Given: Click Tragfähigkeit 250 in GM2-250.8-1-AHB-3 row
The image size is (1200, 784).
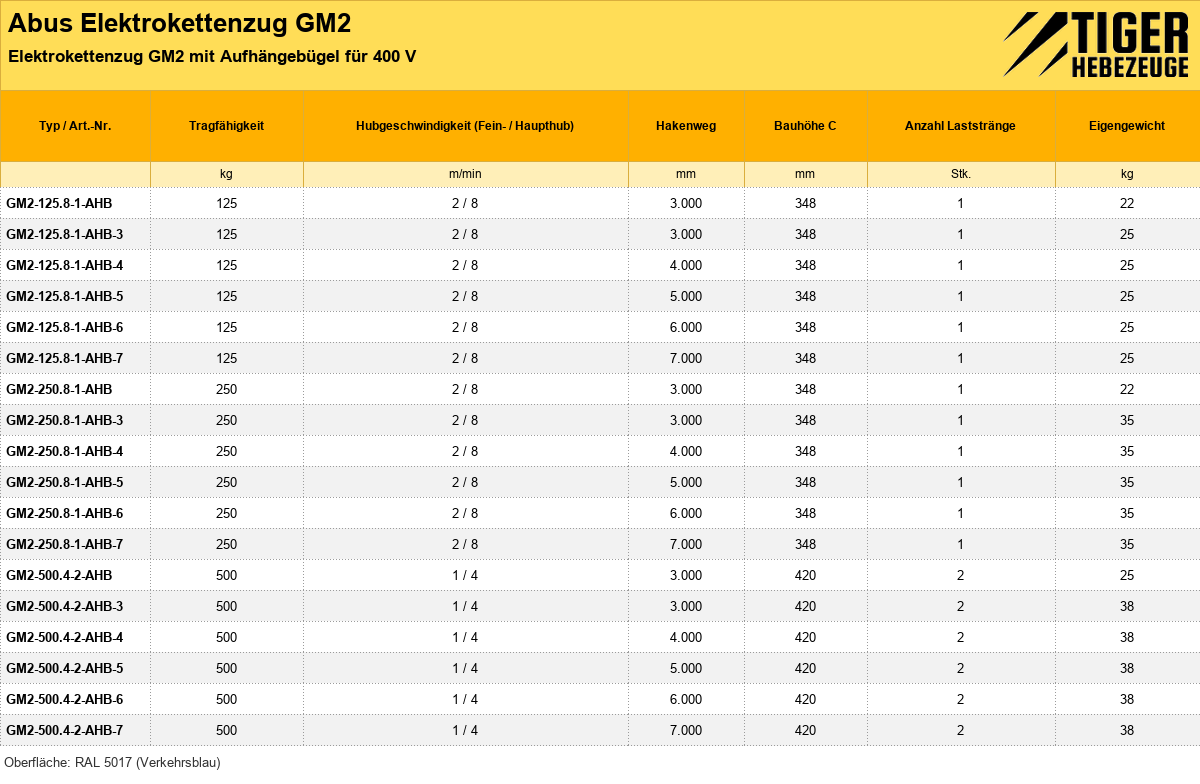Looking at the screenshot, I should click(227, 420).
